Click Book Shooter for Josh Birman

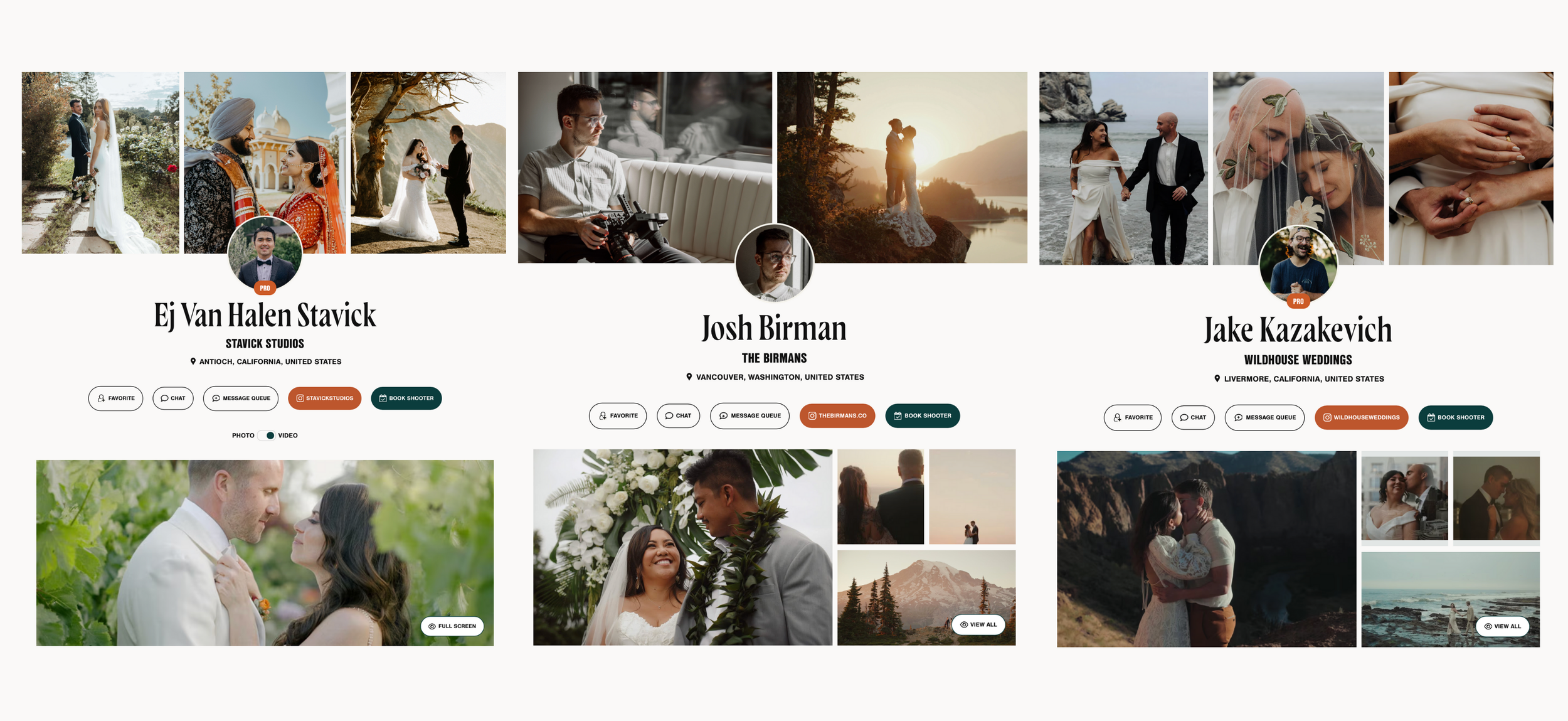pos(923,416)
